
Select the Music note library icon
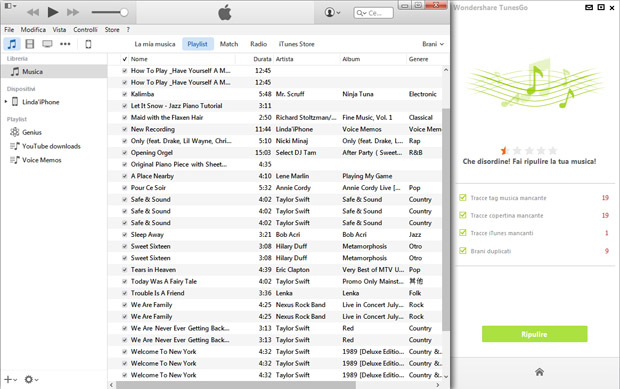point(12,44)
